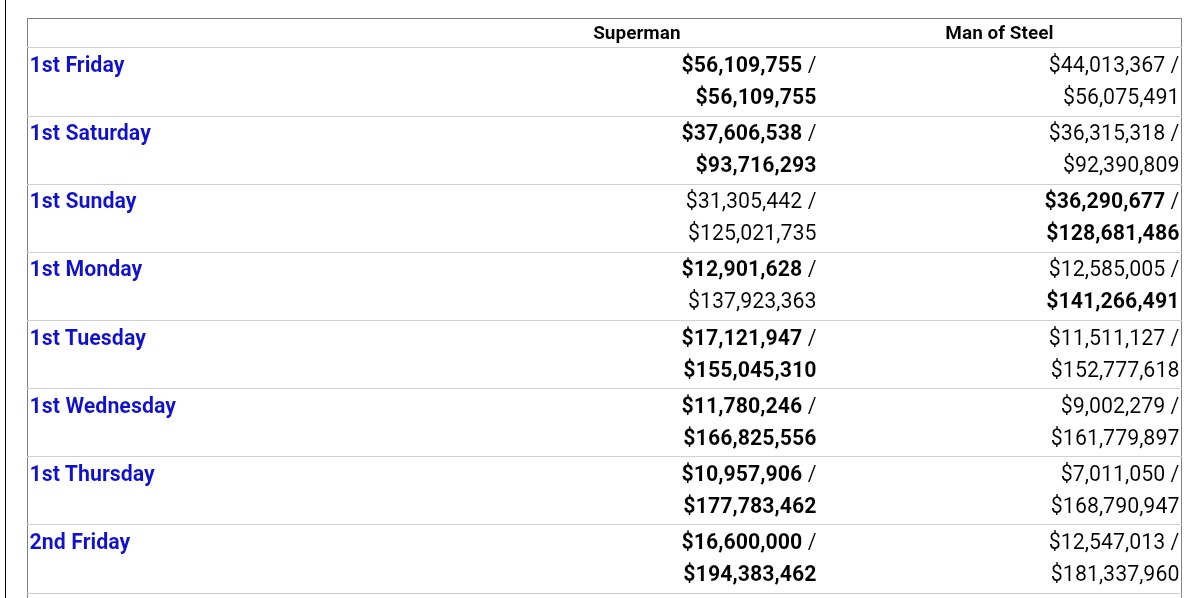Select Superman's $16,600,000 second Friday gross
1200x598 pixels.
click(x=742, y=542)
